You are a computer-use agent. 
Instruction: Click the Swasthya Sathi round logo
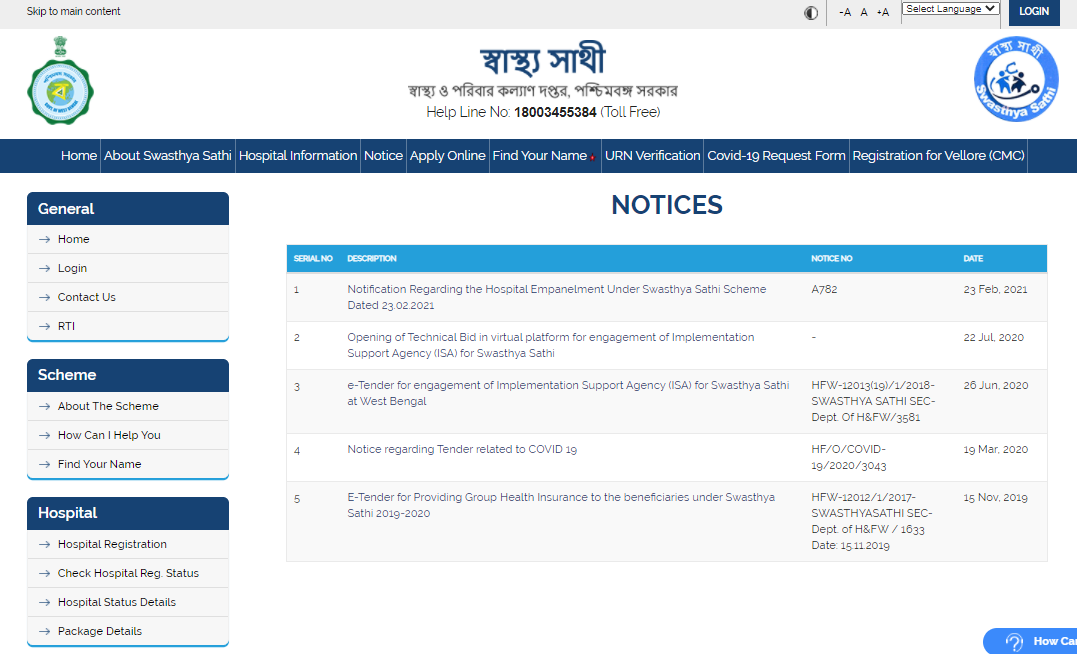tap(1016, 79)
